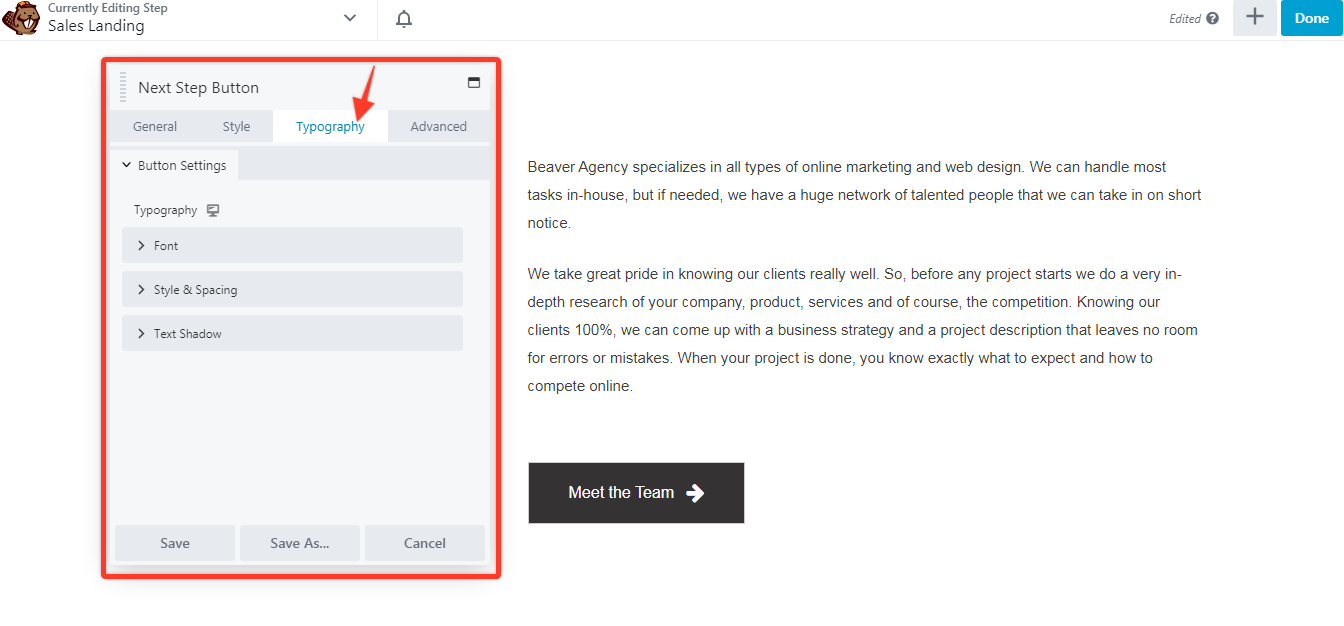The width and height of the screenshot is (1344, 626).
Task: Open the notifications bell icon
Action: [x=404, y=19]
